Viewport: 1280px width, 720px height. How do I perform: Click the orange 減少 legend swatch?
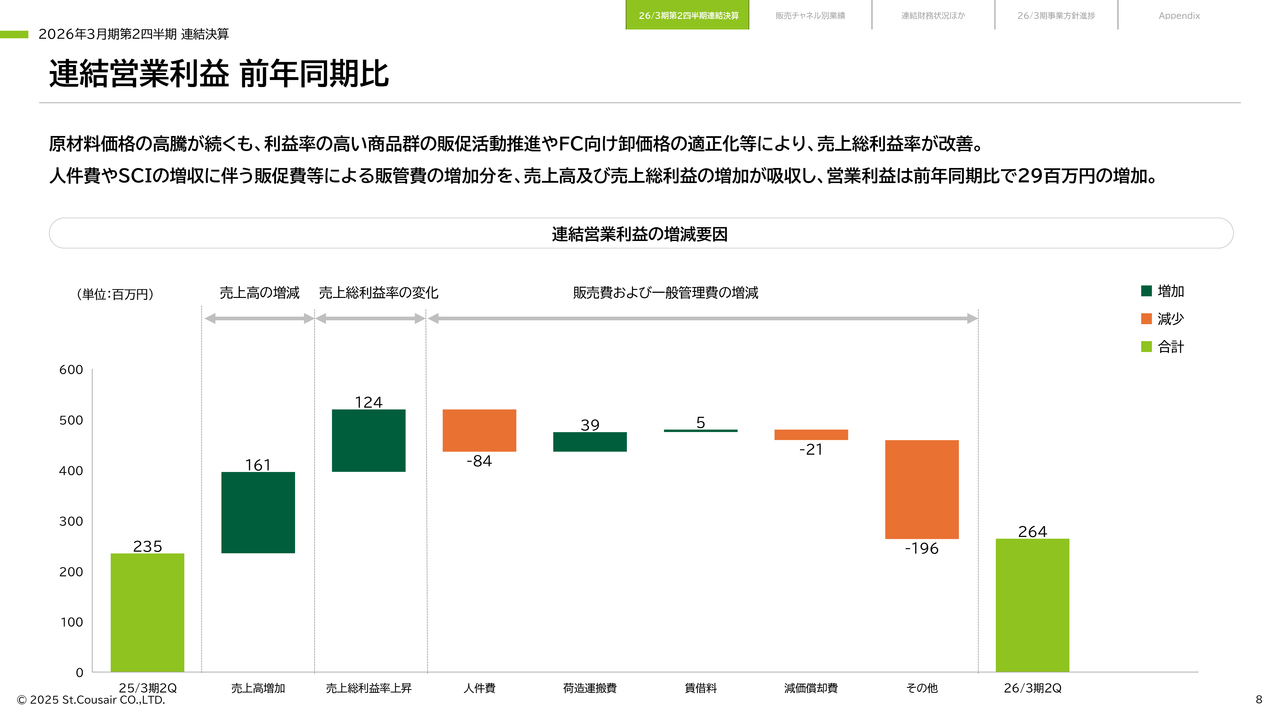(1146, 319)
